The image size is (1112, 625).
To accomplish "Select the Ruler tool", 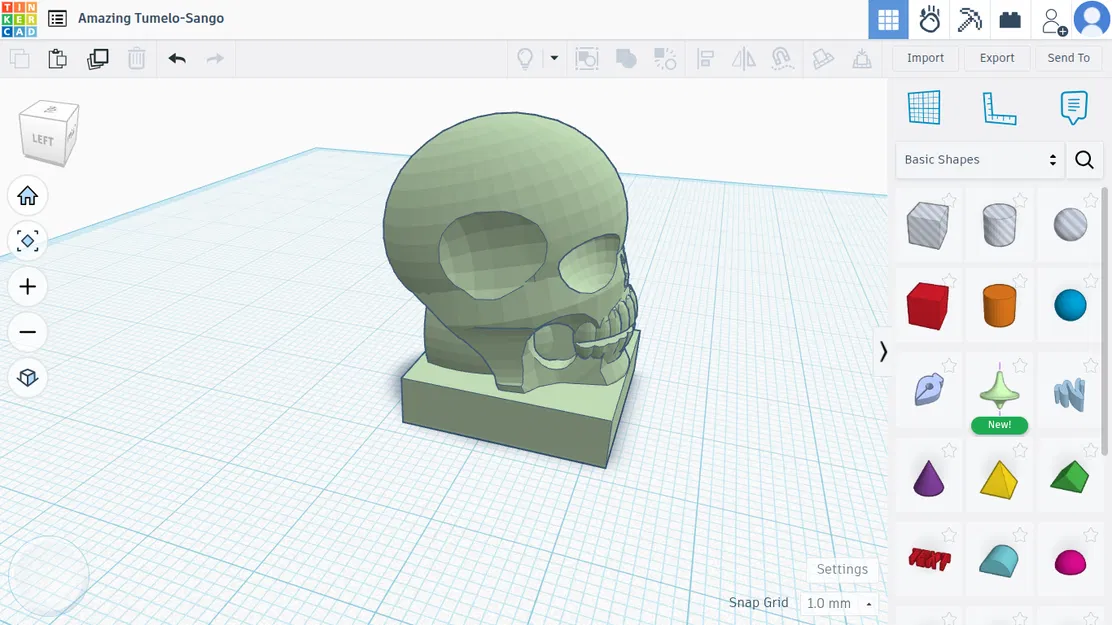I will (x=1000, y=107).
